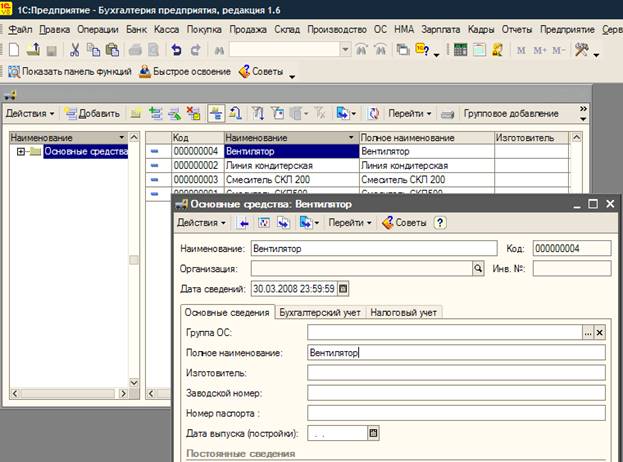Click the Добавить button
Screen dimensions: 623x462
pyautogui.click(x=93, y=114)
